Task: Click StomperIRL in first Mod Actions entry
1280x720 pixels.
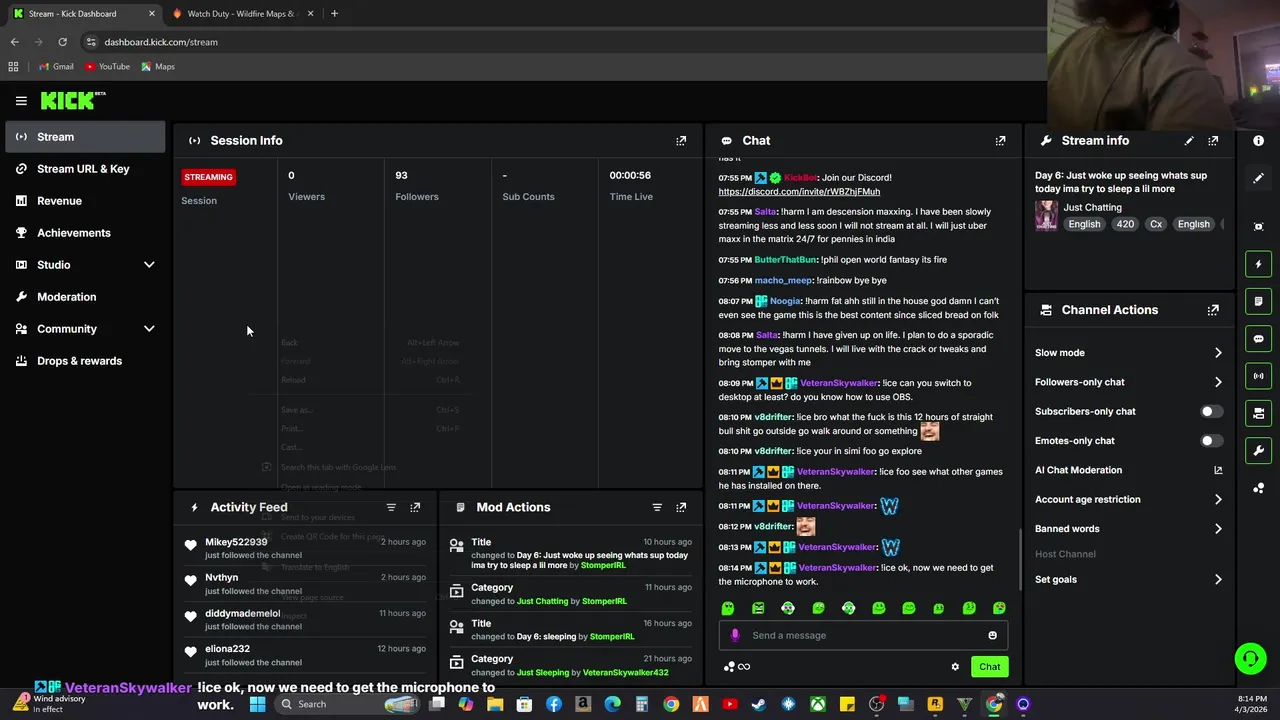Action: pyautogui.click(x=603, y=566)
